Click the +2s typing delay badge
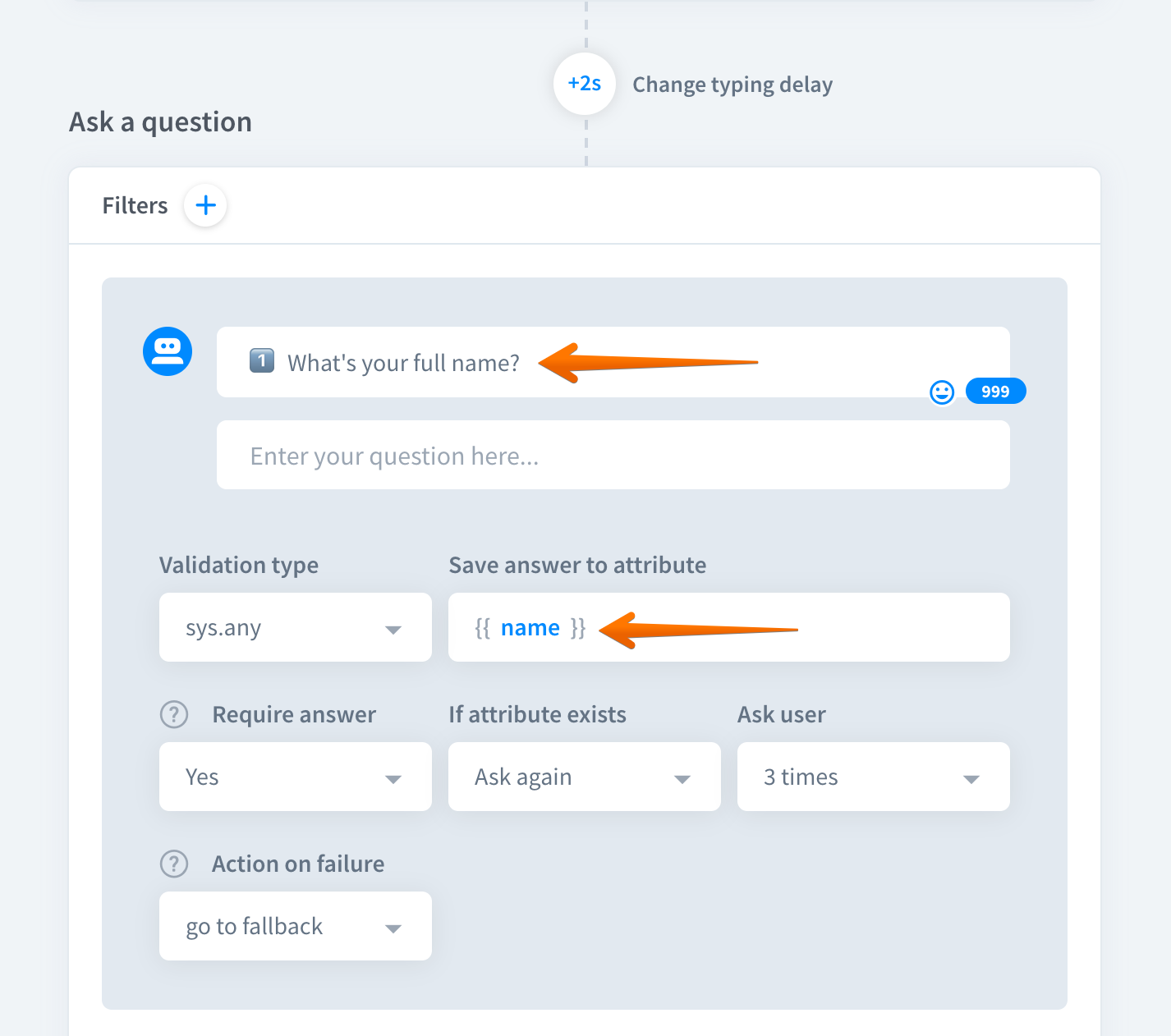This screenshot has width=1171, height=1036. [x=585, y=84]
